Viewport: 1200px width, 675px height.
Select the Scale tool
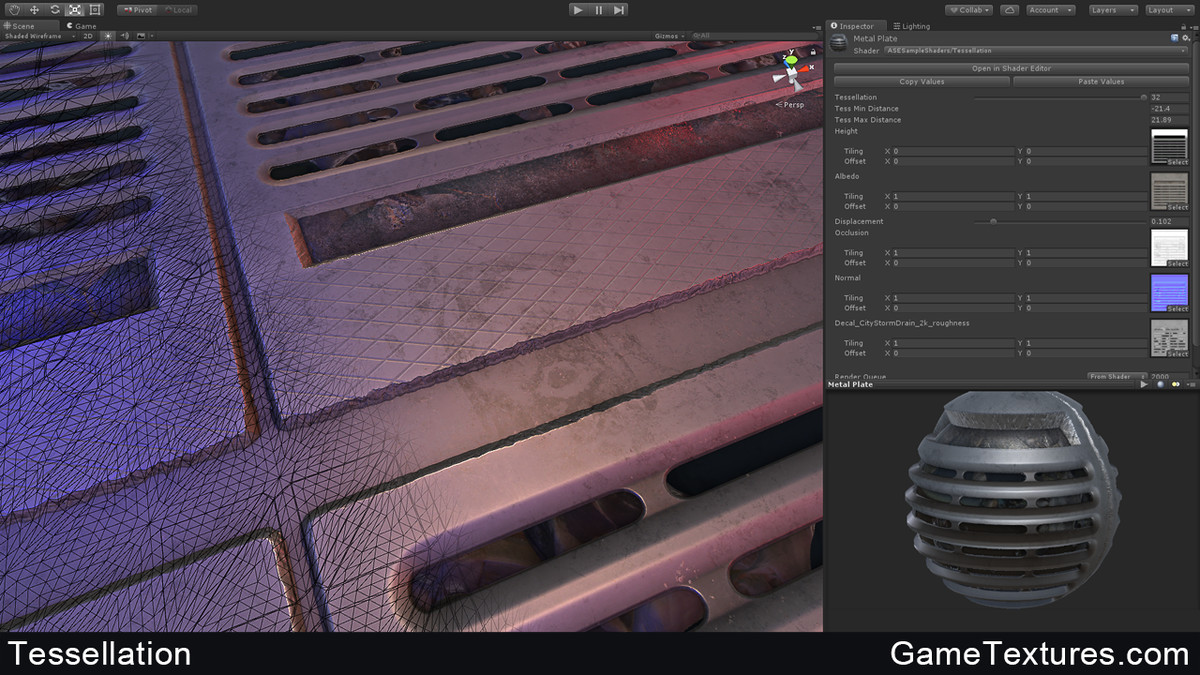click(75, 10)
